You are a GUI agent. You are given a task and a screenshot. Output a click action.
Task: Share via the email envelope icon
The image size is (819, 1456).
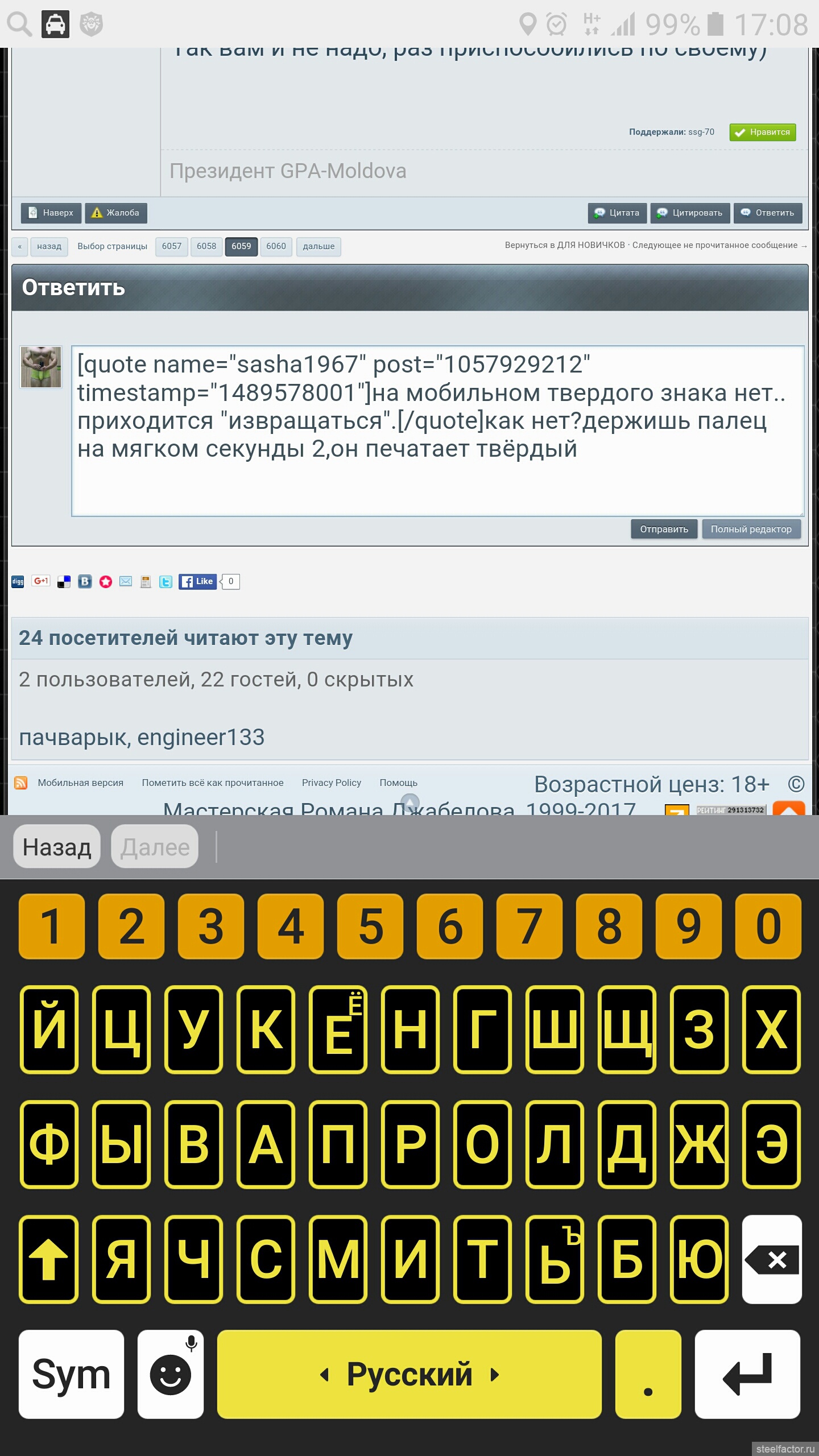pyautogui.click(x=126, y=581)
